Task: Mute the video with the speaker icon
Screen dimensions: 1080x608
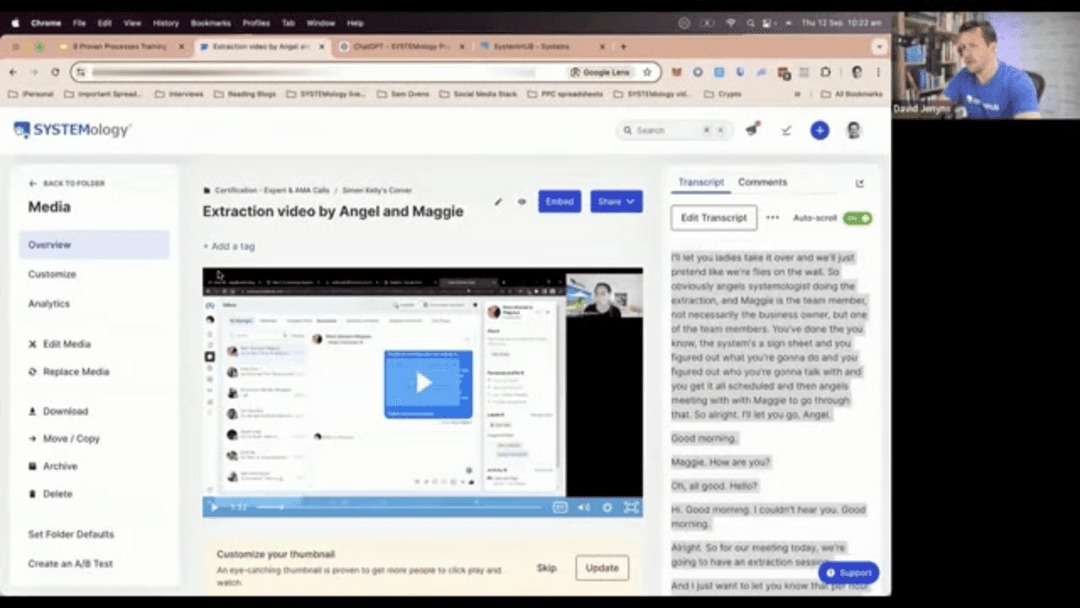Action: pos(584,507)
